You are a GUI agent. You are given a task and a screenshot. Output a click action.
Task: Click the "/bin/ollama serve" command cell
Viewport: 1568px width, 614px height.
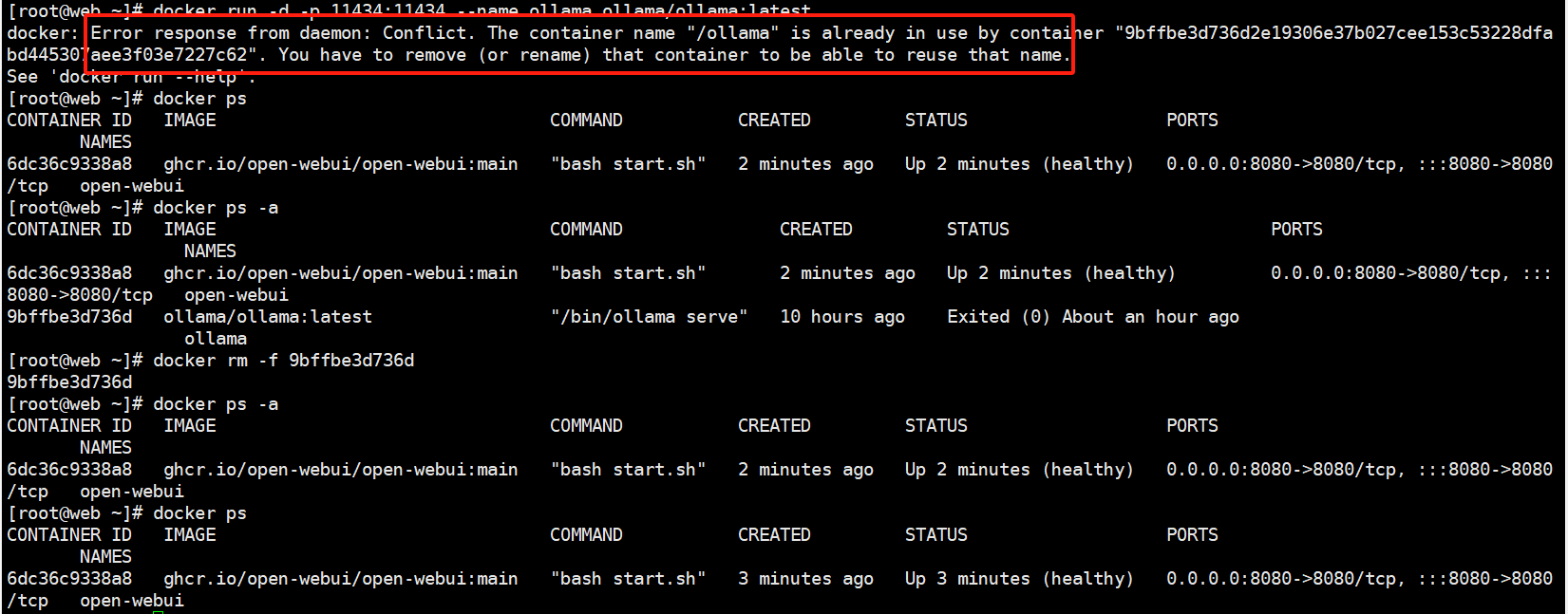[x=649, y=317]
